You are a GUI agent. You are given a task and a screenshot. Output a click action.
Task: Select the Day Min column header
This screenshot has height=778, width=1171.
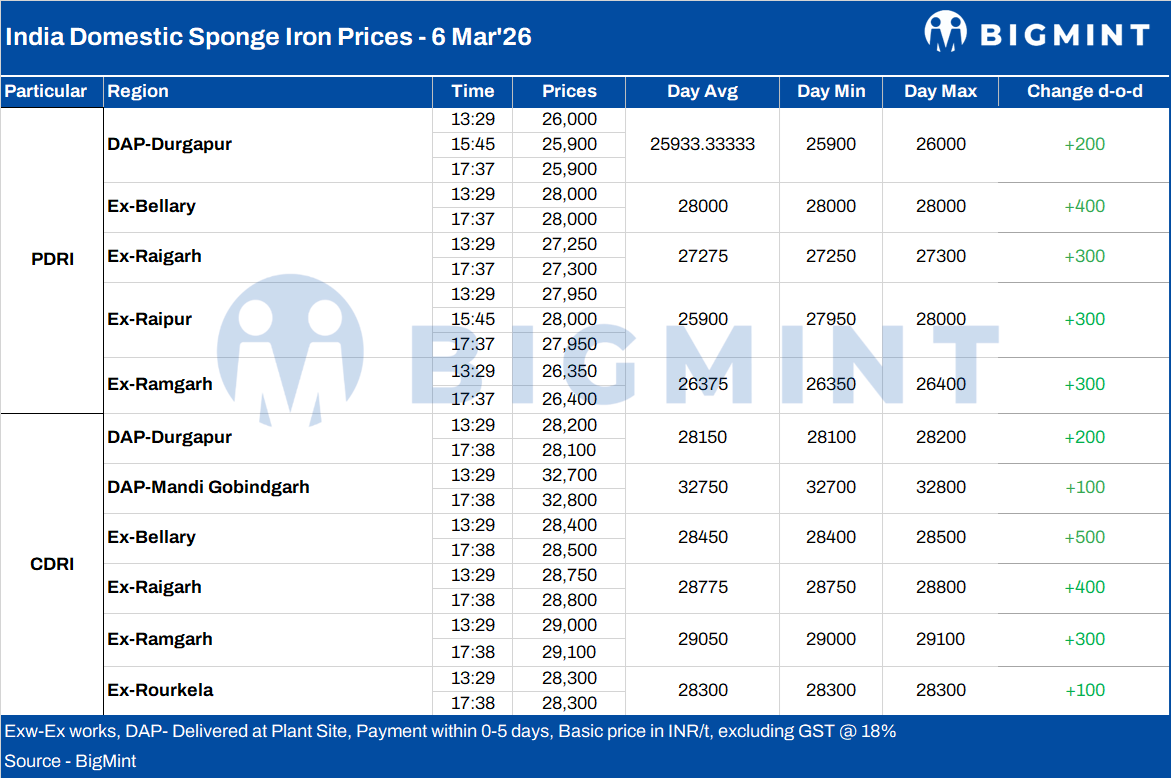(x=831, y=91)
